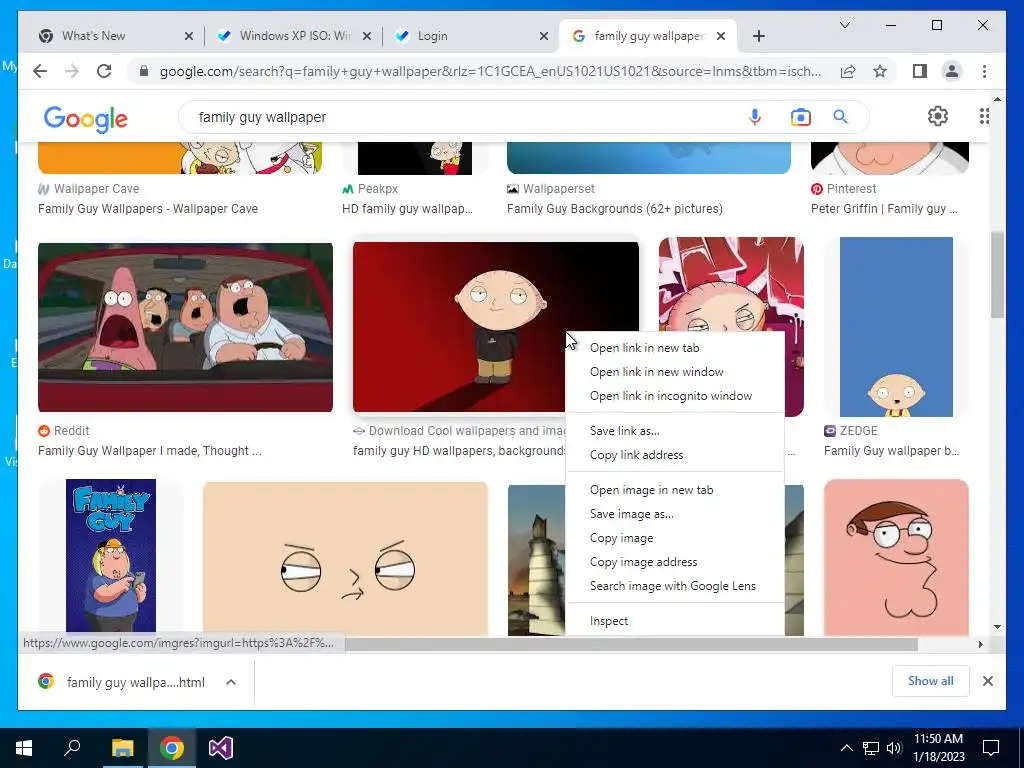Open Visual Studio from taskbar
Screen dimensions: 1024x768
coord(221,748)
